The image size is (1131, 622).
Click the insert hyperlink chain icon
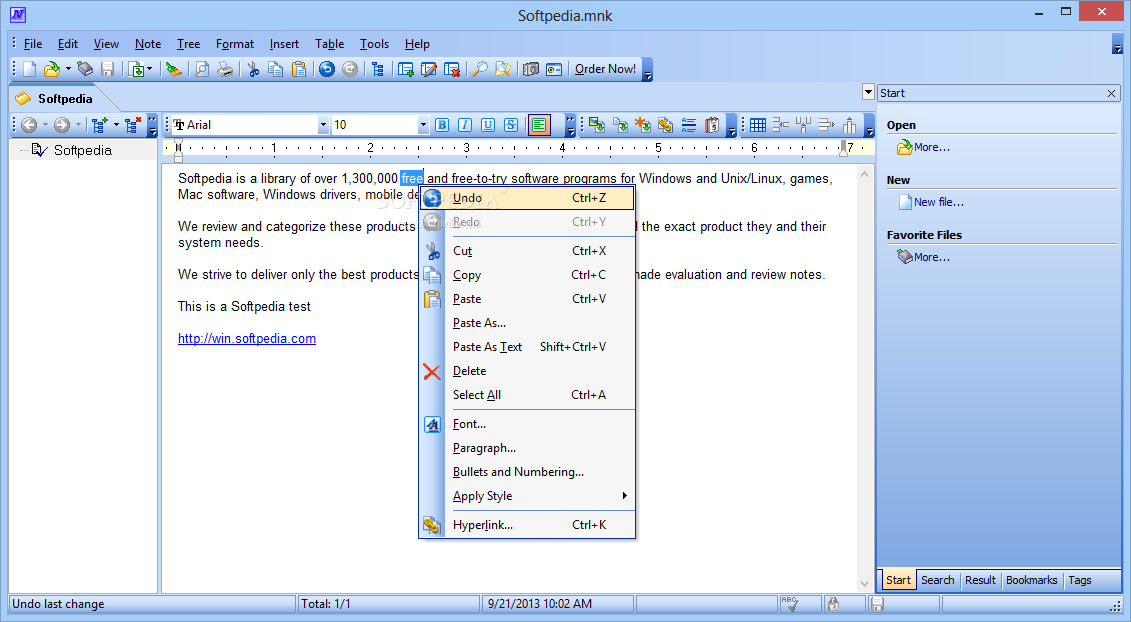[665, 126]
